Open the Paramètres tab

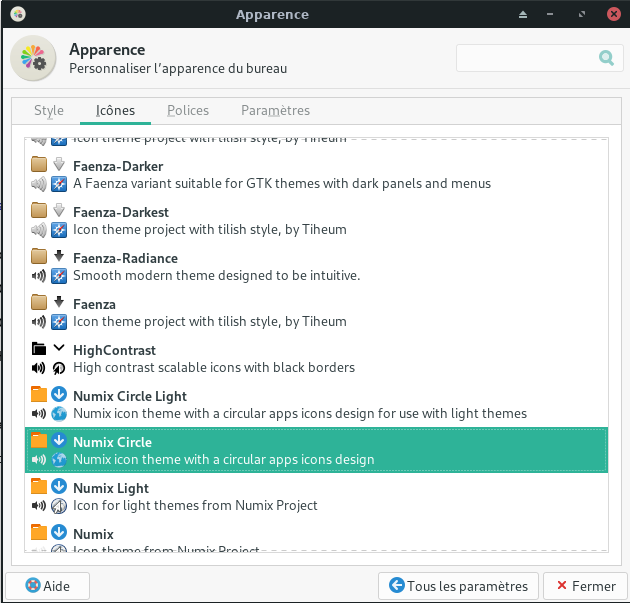(x=275, y=111)
